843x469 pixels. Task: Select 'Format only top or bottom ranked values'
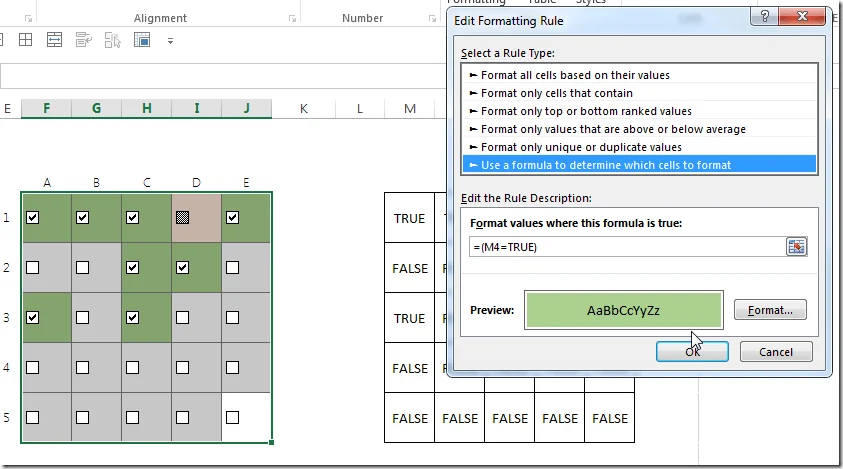[x=639, y=111]
